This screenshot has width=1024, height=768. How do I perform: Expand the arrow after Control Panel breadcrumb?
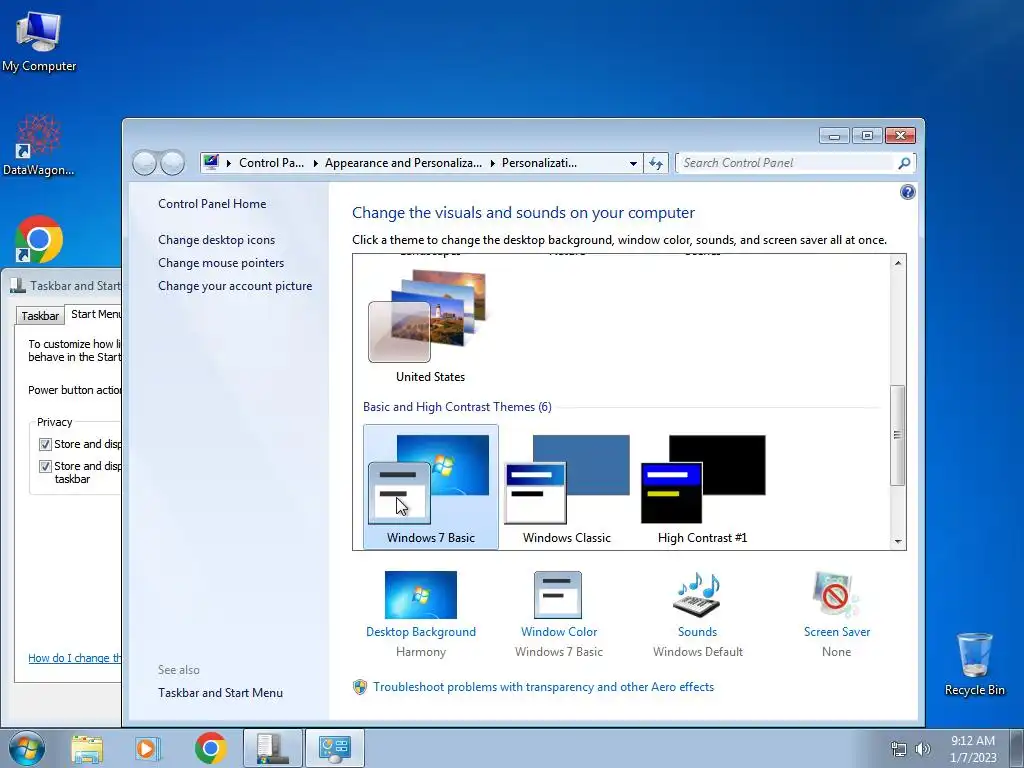pyautogui.click(x=315, y=163)
